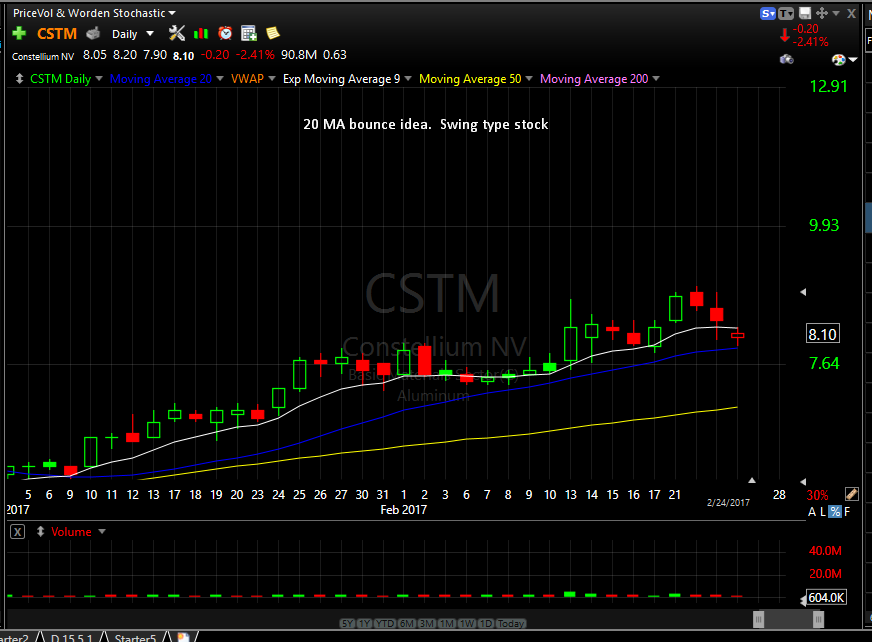
Task: Click the Daily timeframe label
Action: (125, 34)
